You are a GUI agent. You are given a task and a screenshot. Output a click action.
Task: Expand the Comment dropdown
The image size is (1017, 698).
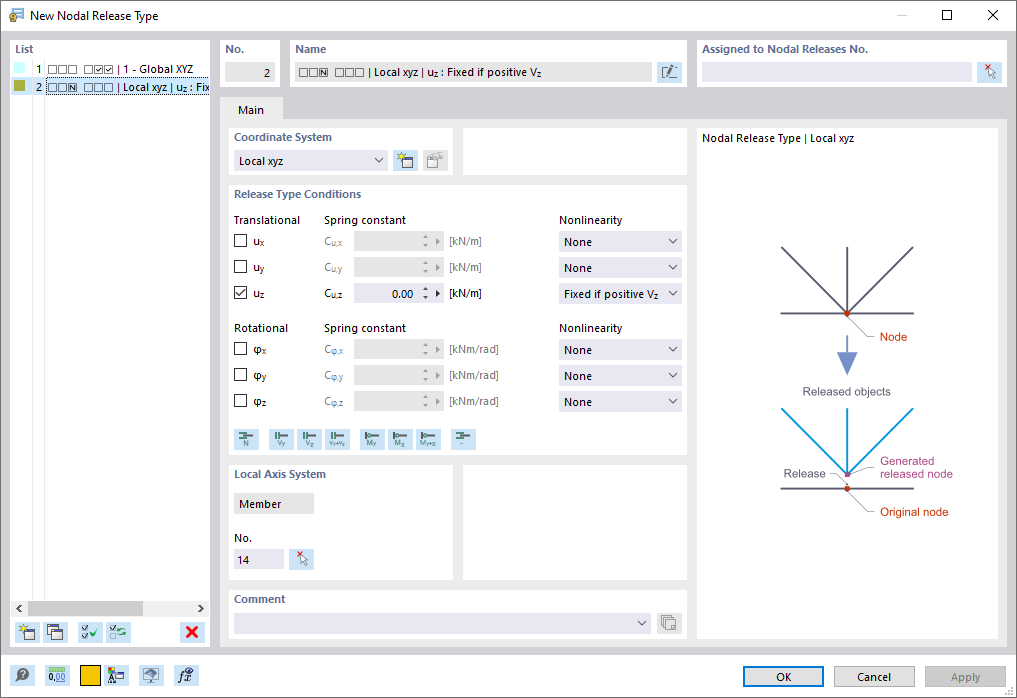[x=641, y=623]
